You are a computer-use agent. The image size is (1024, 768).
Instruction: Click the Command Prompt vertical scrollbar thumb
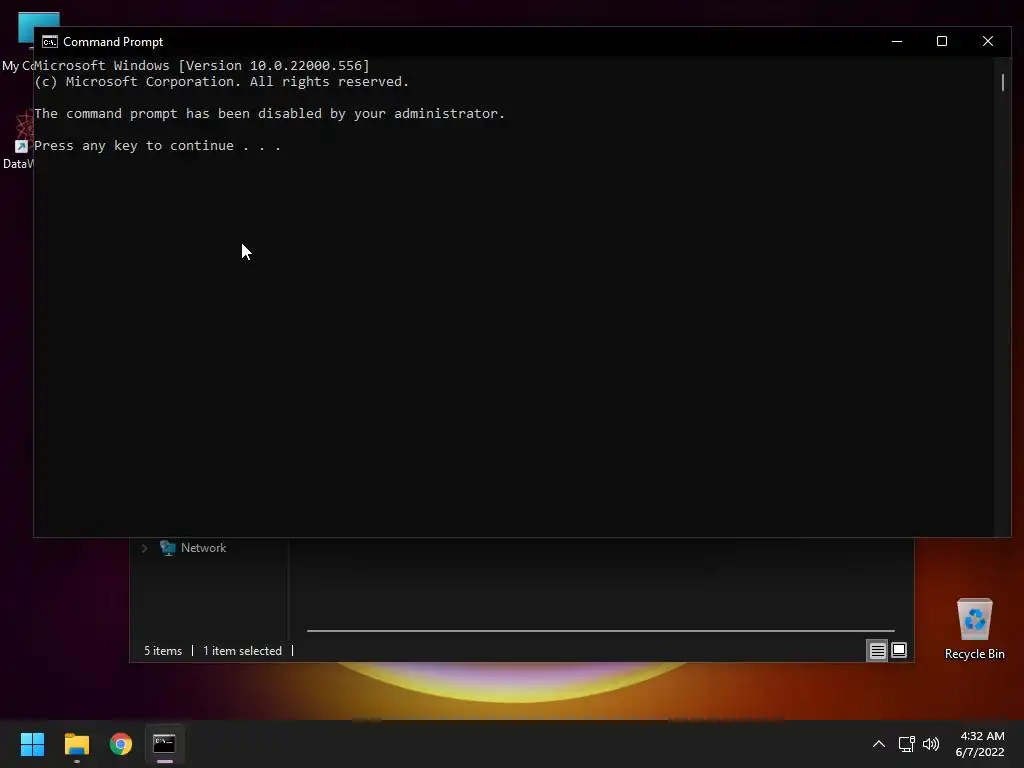click(x=1002, y=82)
